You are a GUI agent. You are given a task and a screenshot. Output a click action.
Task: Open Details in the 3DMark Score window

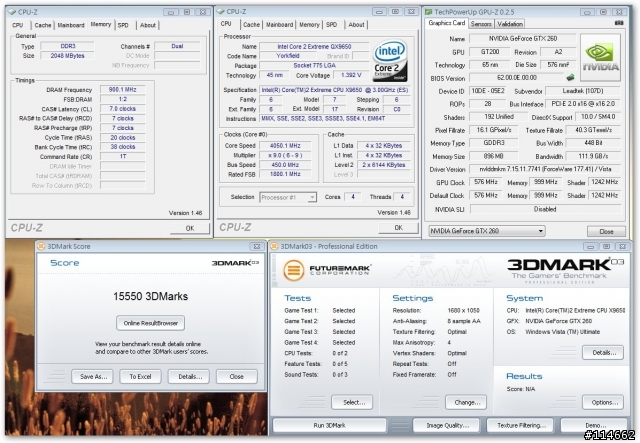pyautogui.click(x=189, y=376)
